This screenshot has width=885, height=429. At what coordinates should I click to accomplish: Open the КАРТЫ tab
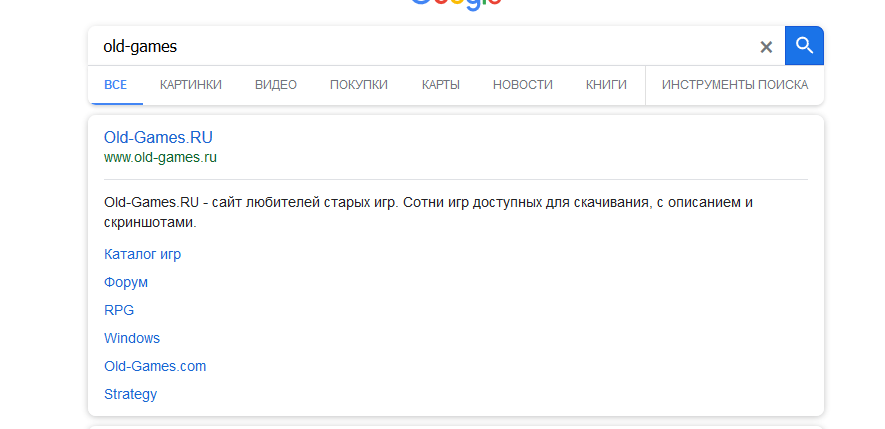coord(441,85)
